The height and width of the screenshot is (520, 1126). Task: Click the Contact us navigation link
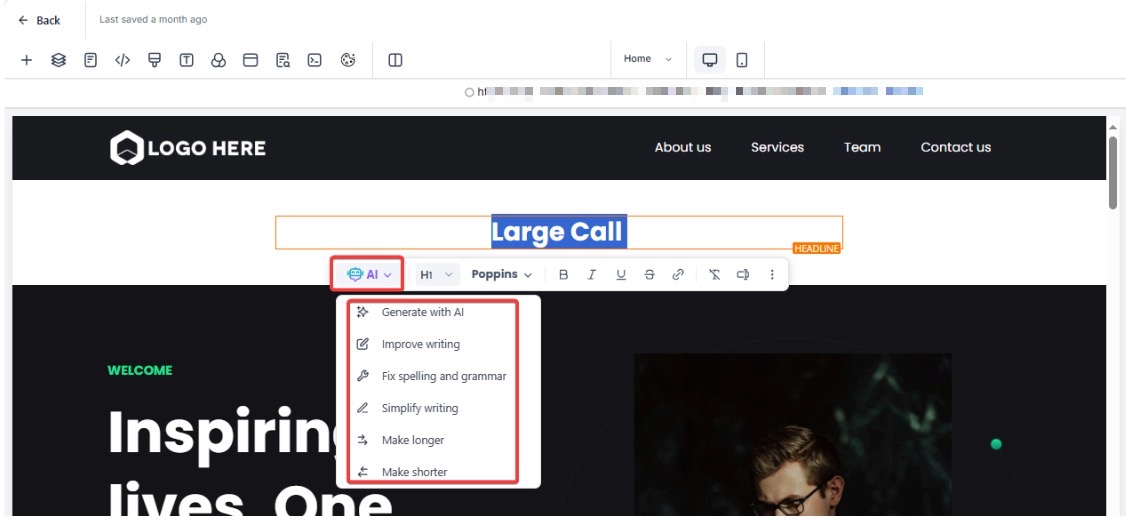[955, 147]
